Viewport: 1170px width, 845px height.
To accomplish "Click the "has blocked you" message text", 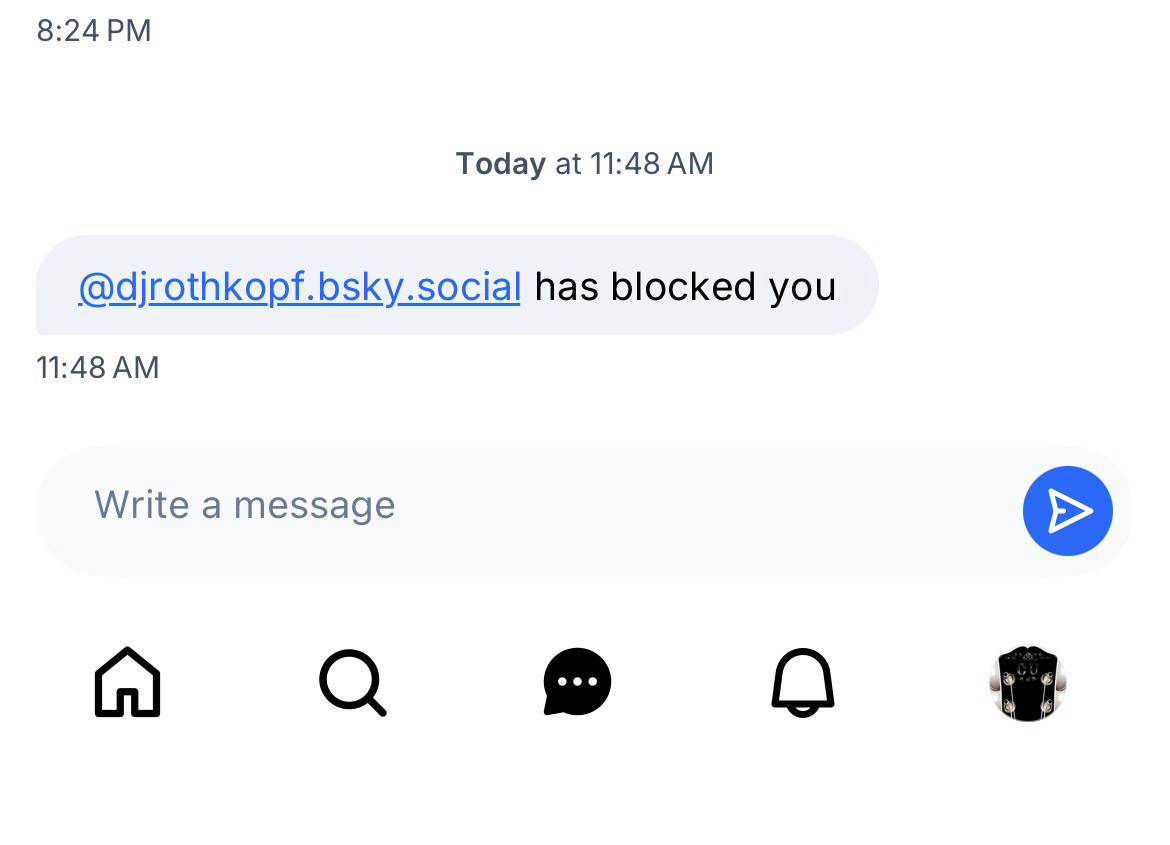I will pyautogui.click(x=685, y=287).
